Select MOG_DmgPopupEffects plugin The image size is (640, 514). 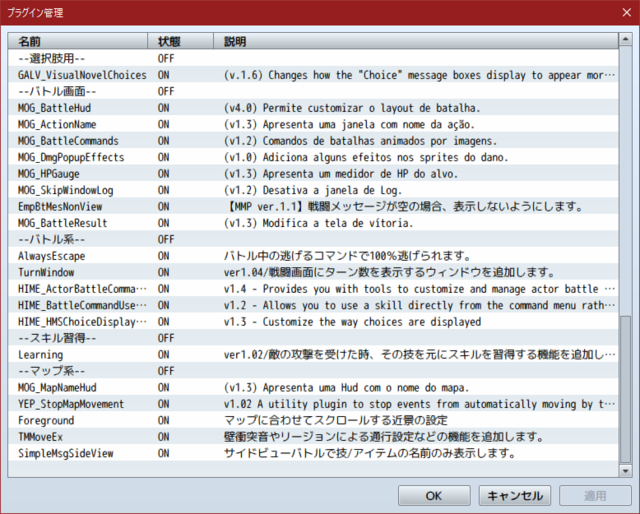pos(313,157)
